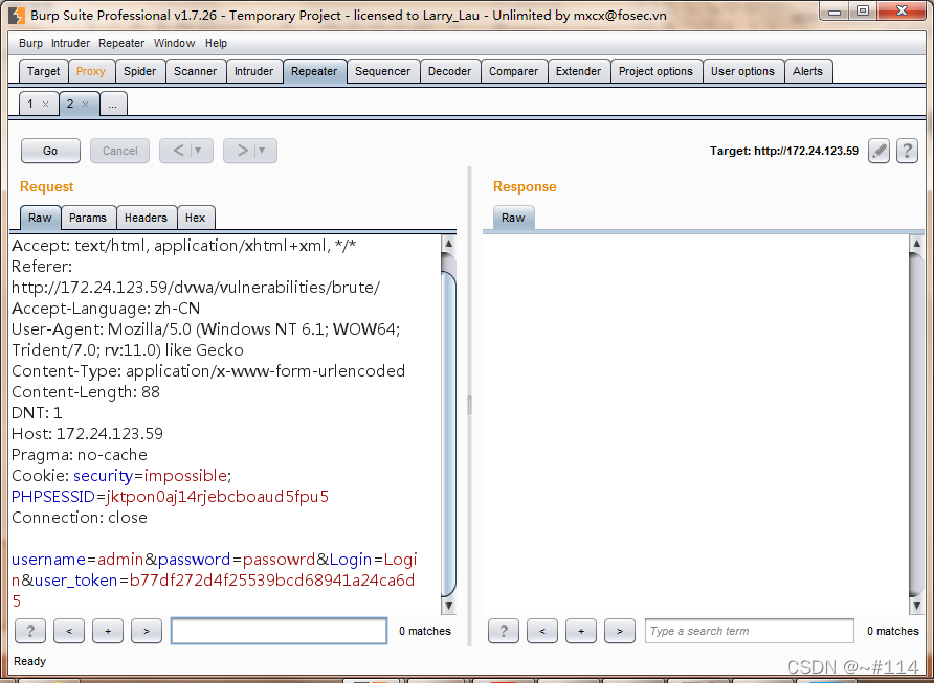
Task: Click the Content-Length: 88 header line
Action: click(86, 392)
